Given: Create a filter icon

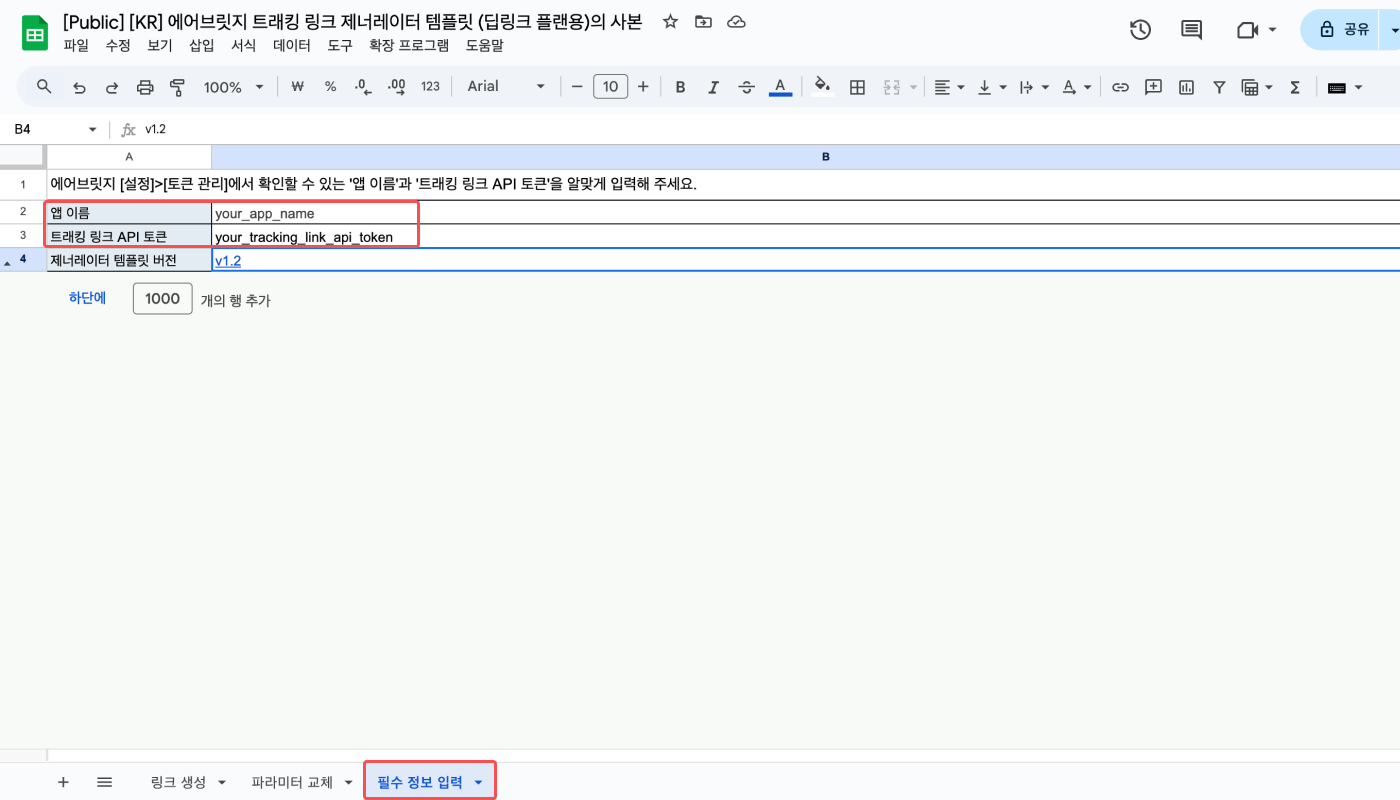Looking at the screenshot, I should (1219, 87).
